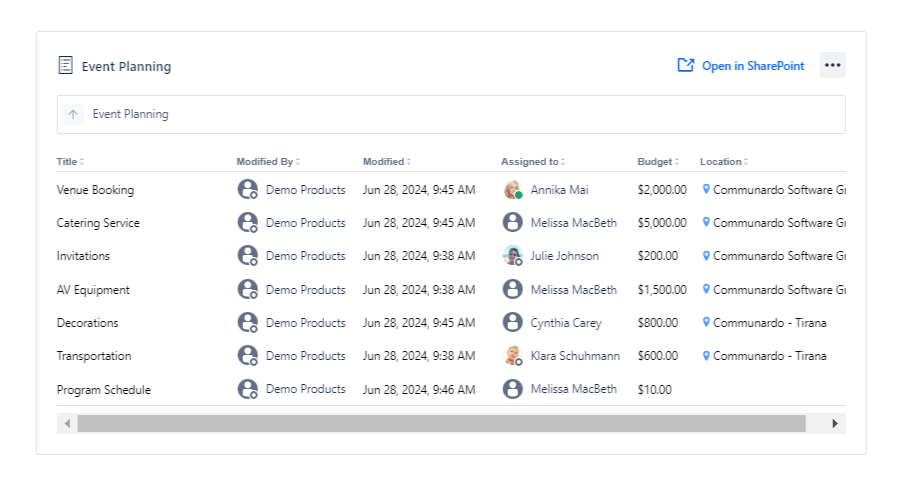The height and width of the screenshot is (487, 901).
Task: Click the horizontal scrollbar left arrow
Action: (67, 424)
